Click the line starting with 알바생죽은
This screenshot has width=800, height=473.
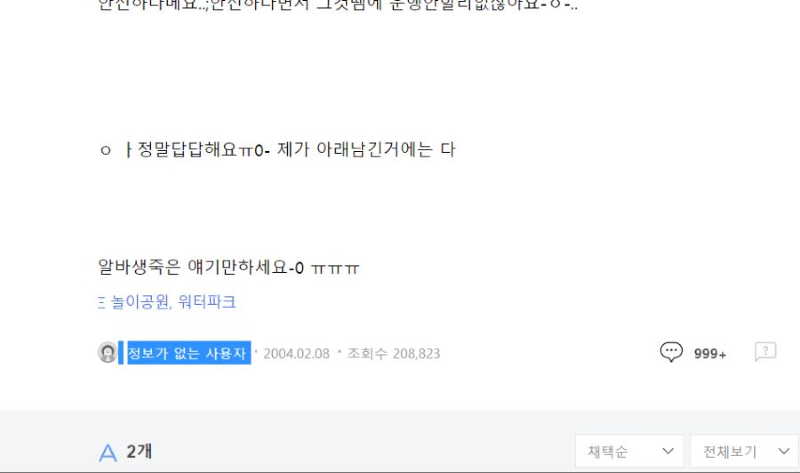tap(229, 267)
